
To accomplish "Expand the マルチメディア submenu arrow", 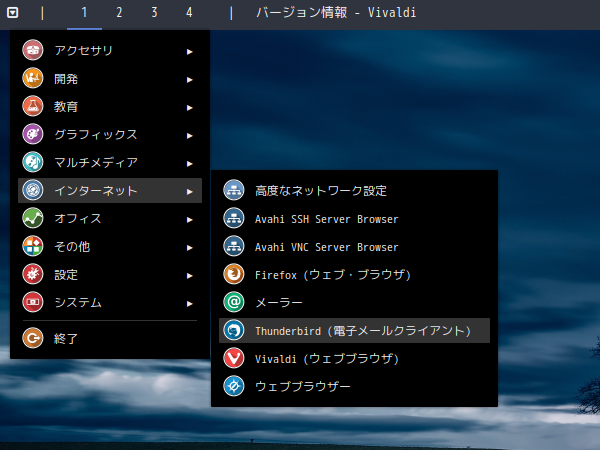I will click(x=189, y=163).
